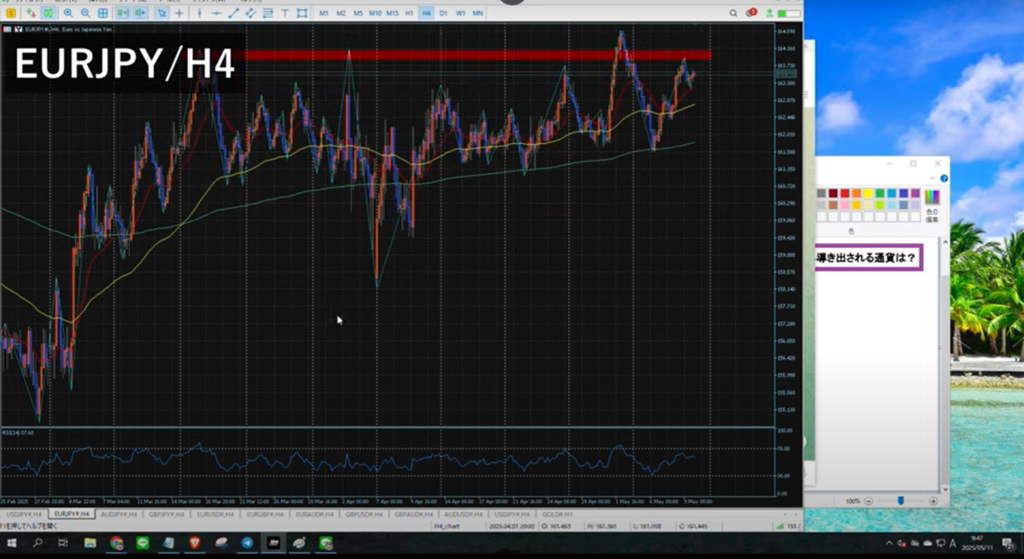Open Paint help with the blue question mark
This screenshot has width=1024, height=559.
[944, 178]
